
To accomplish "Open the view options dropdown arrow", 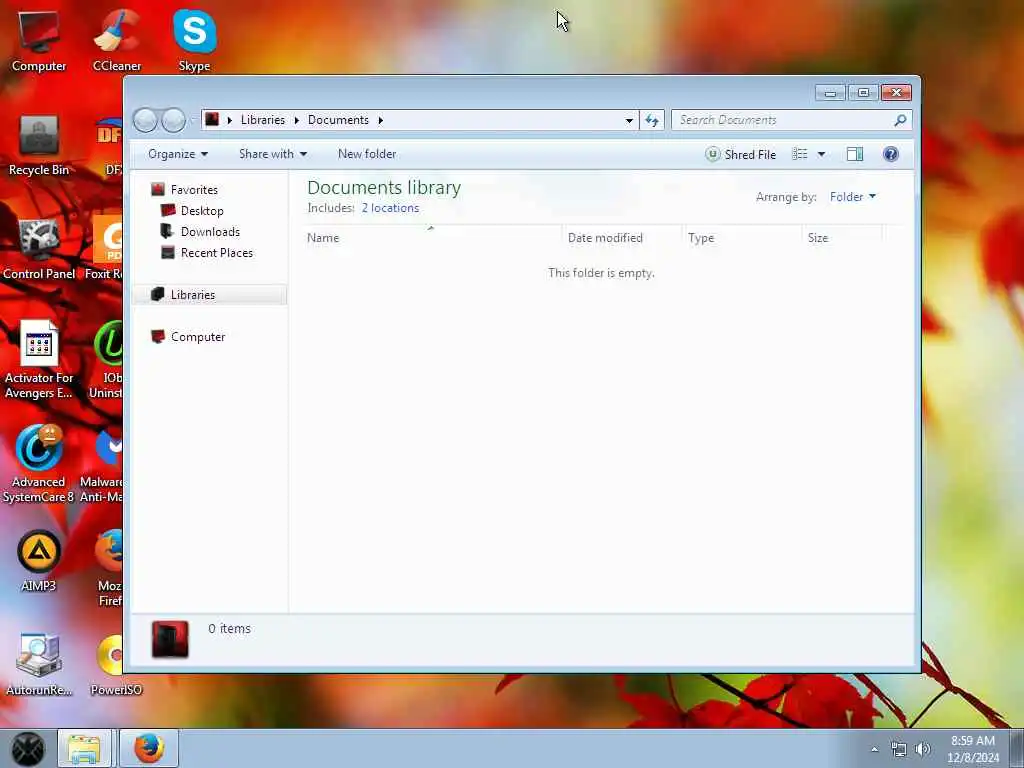I will (821, 154).
